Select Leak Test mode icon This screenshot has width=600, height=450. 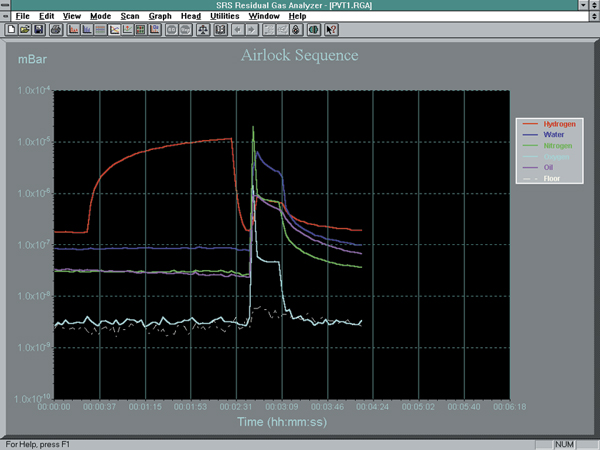click(x=127, y=29)
